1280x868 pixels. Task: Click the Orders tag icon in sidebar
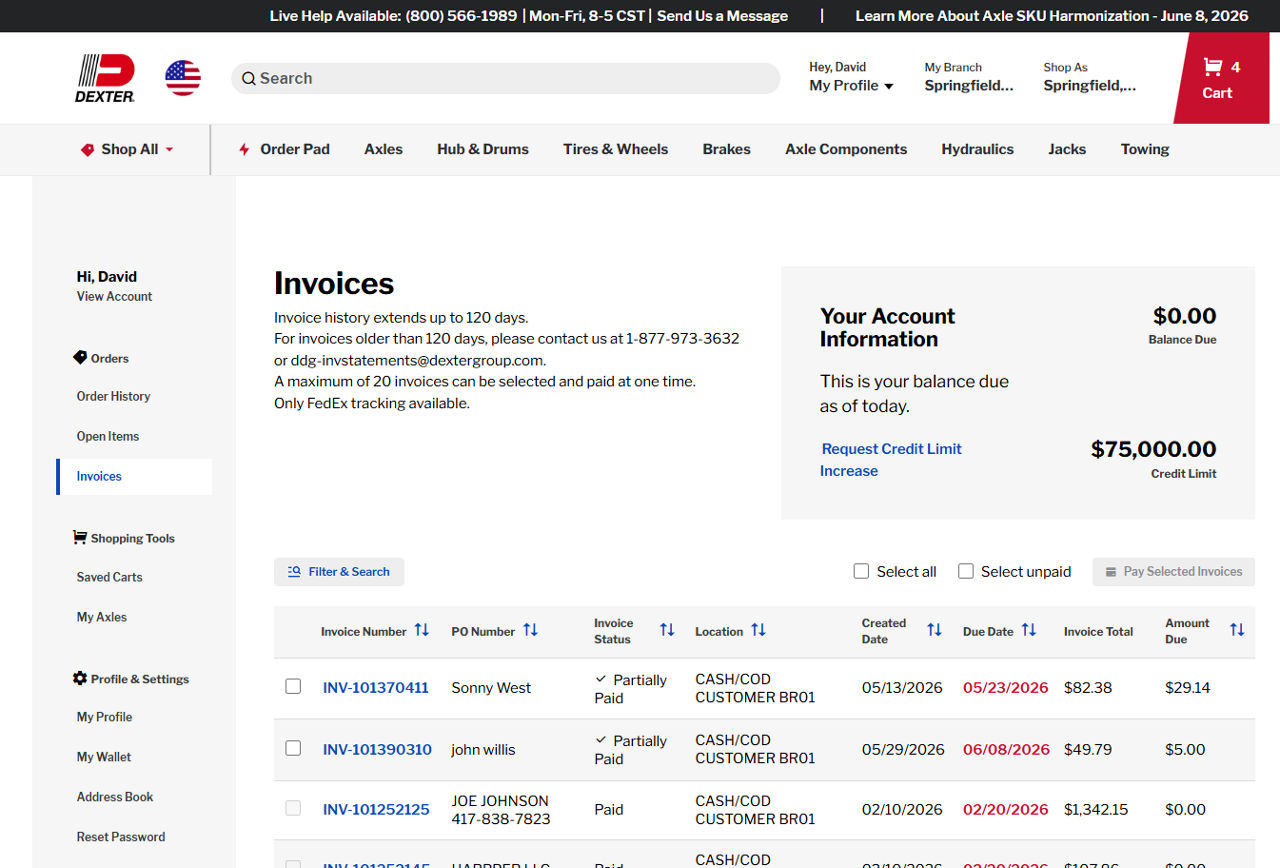pyautogui.click(x=80, y=357)
